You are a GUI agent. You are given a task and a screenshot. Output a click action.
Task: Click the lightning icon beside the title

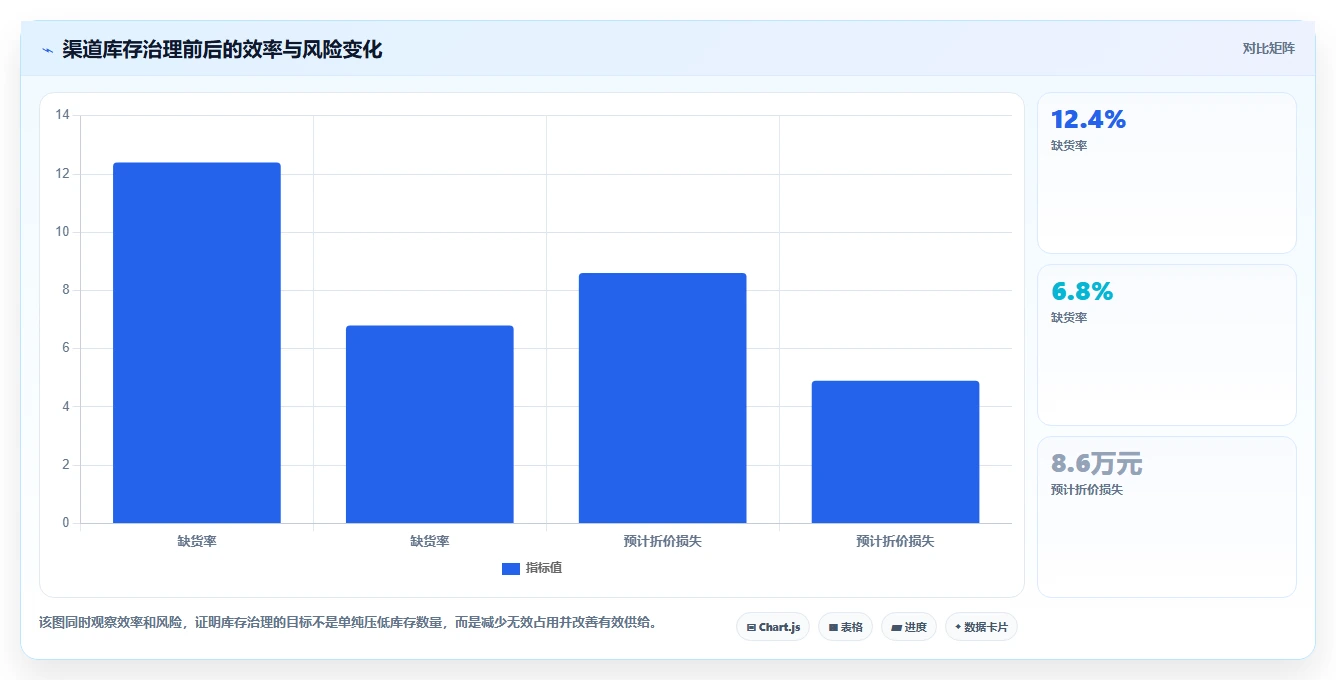(x=47, y=50)
